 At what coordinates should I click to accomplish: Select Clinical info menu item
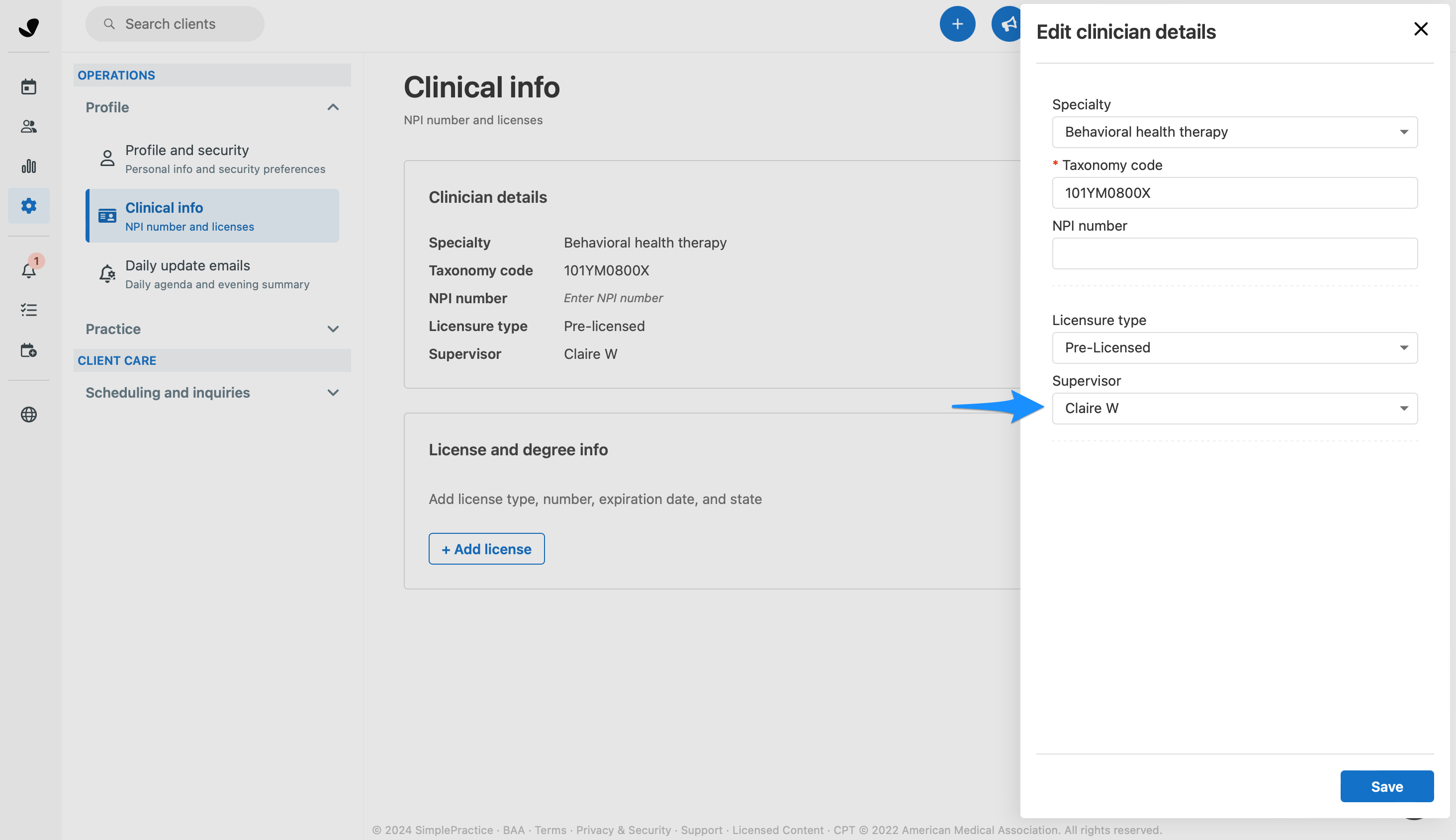point(212,216)
